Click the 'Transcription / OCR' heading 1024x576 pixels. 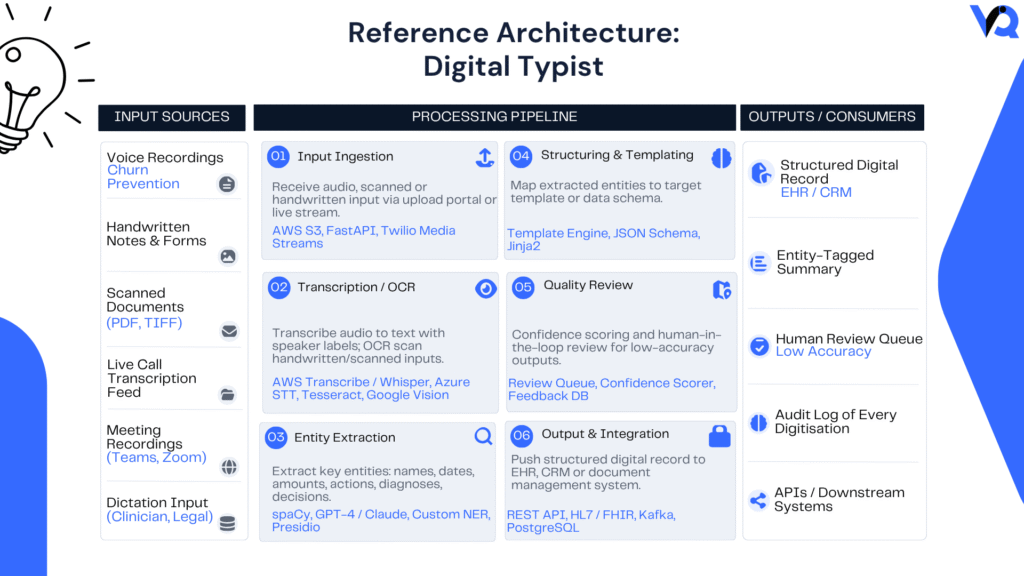coord(357,287)
